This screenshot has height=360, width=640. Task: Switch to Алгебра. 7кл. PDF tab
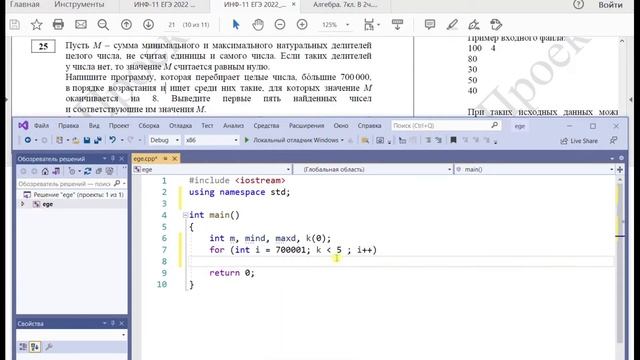click(345, 5)
